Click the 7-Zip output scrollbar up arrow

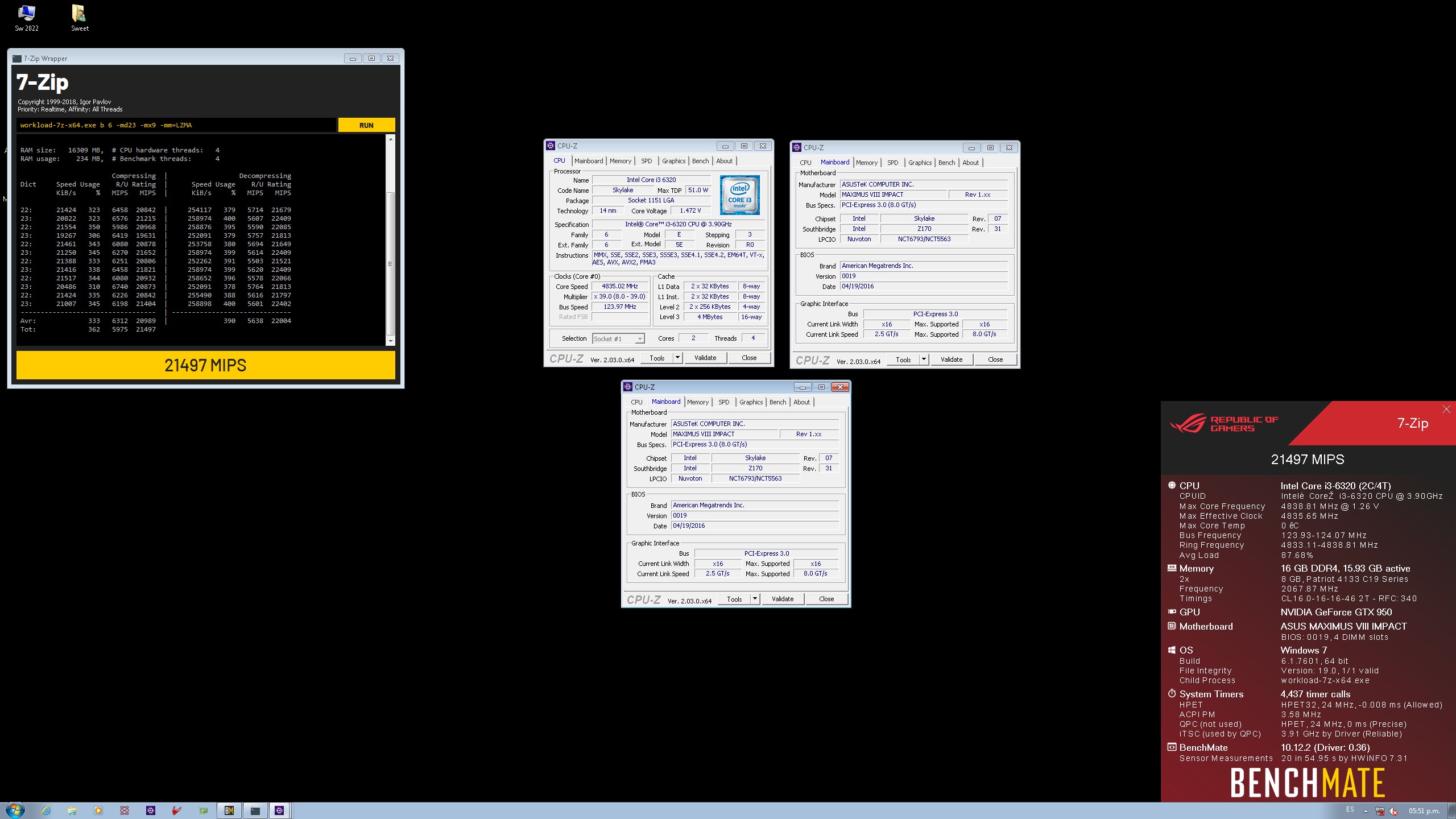[390, 139]
